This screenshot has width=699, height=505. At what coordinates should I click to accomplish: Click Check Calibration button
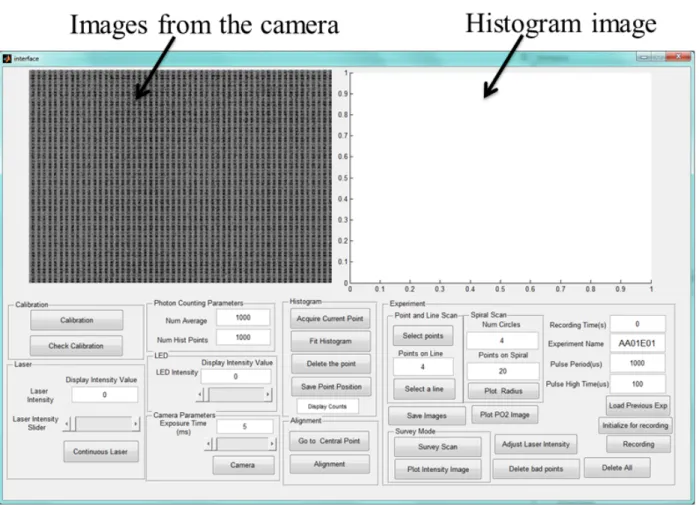click(x=76, y=345)
